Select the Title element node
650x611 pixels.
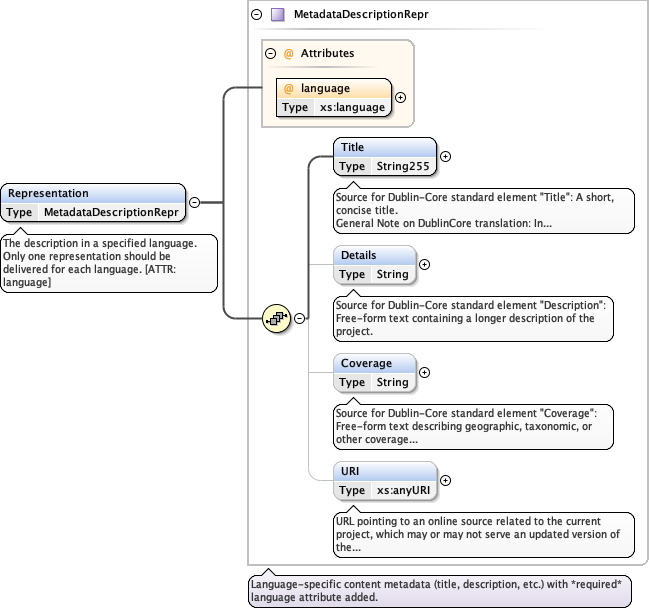point(385,147)
